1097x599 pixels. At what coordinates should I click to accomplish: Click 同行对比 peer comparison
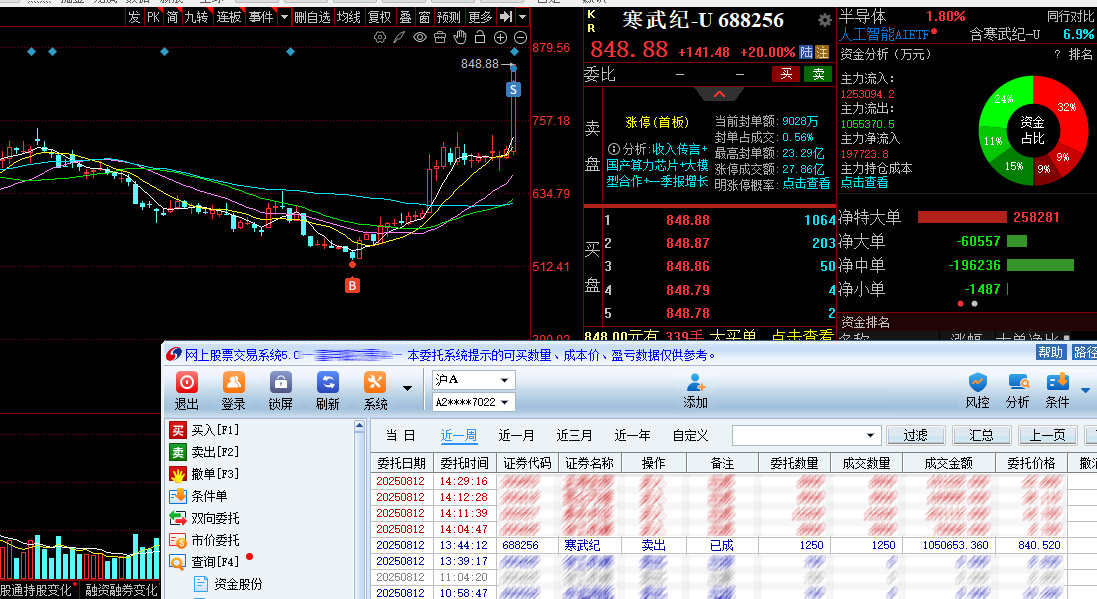(x=1070, y=16)
